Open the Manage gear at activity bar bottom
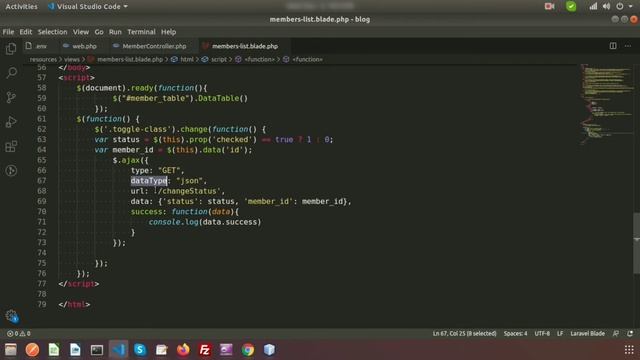The width and height of the screenshot is (640, 360). pyautogui.click(x=11, y=316)
